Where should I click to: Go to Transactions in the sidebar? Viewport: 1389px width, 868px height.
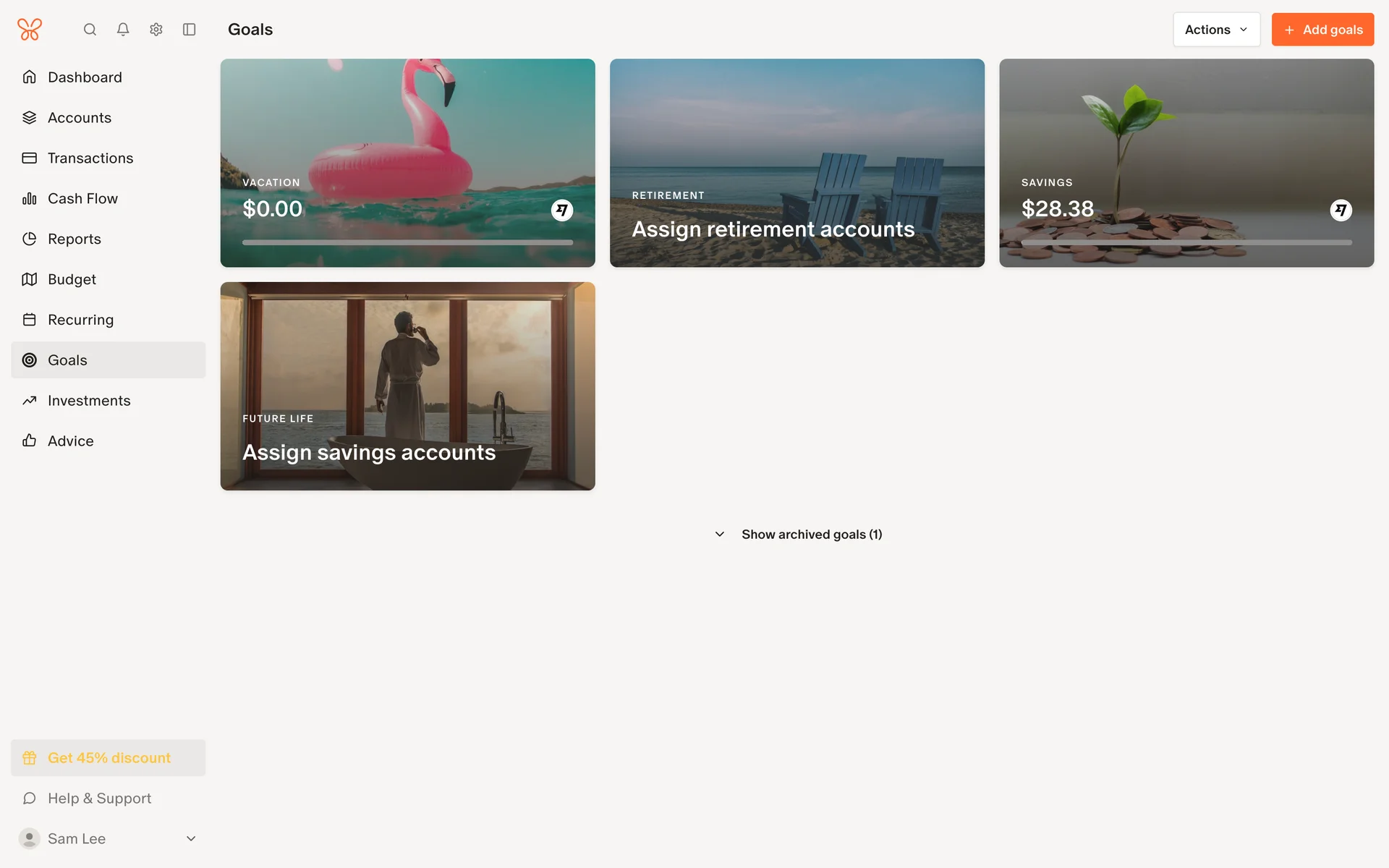click(90, 158)
